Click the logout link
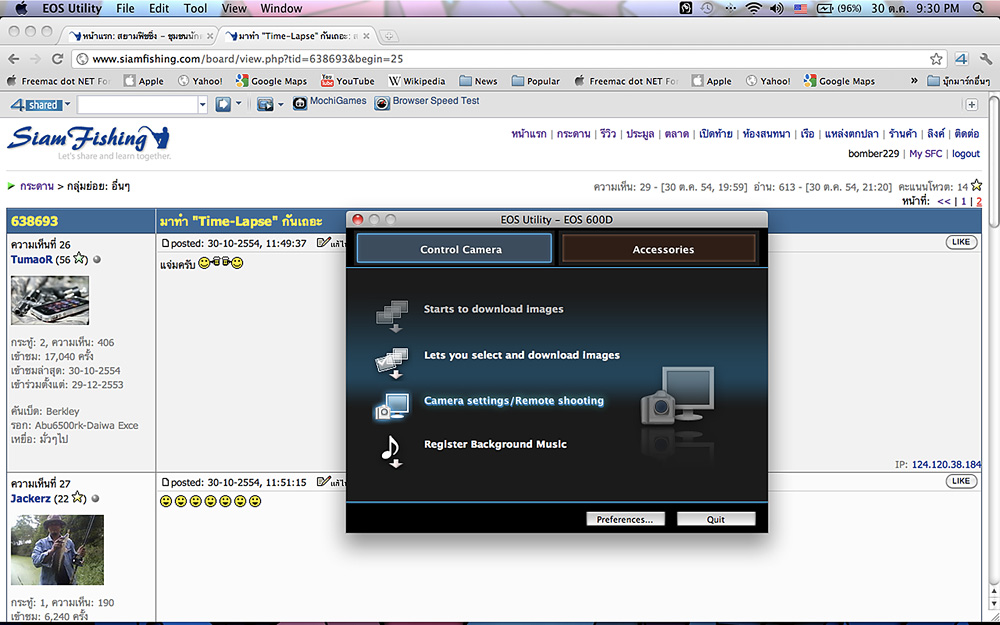This screenshot has width=1000, height=625. tap(966, 154)
